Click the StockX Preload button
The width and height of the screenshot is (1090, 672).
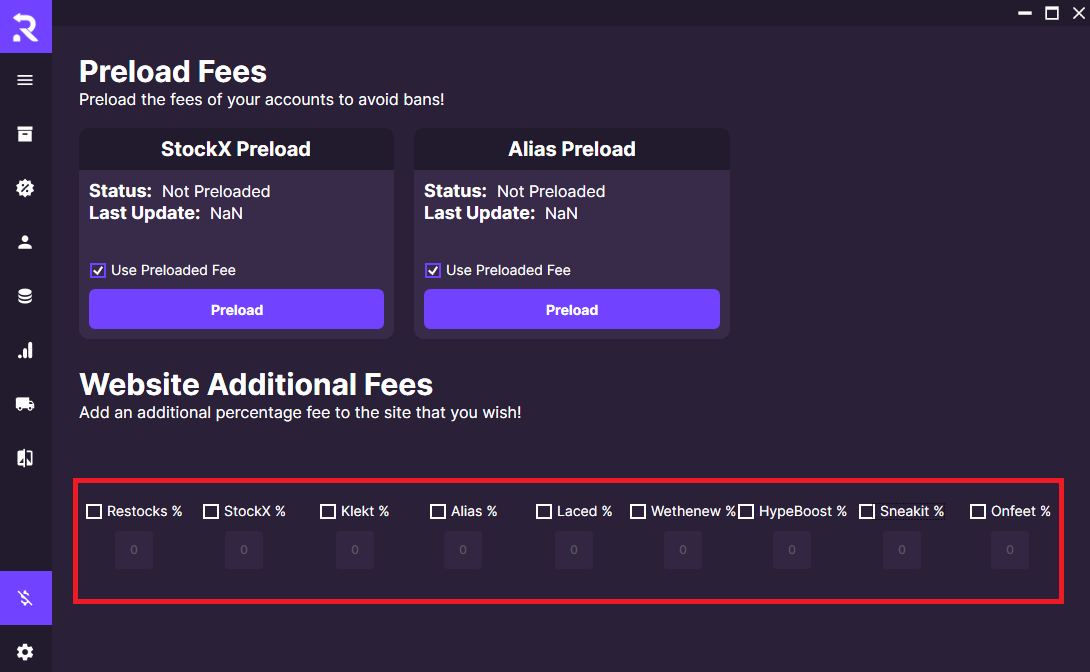(x=236, y=309)
